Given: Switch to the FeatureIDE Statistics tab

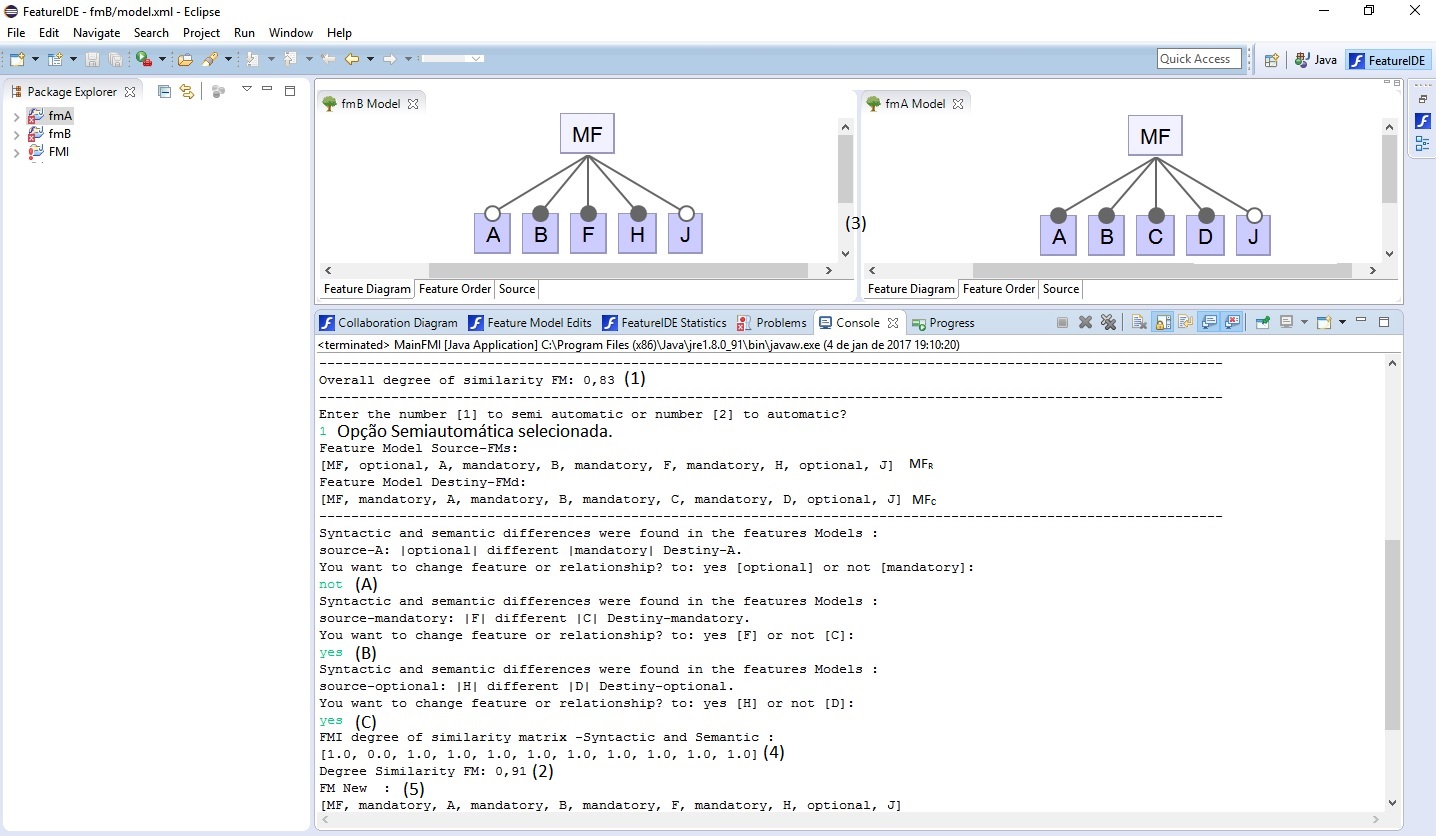Looking at the screenshot, I should coord(664,323).
